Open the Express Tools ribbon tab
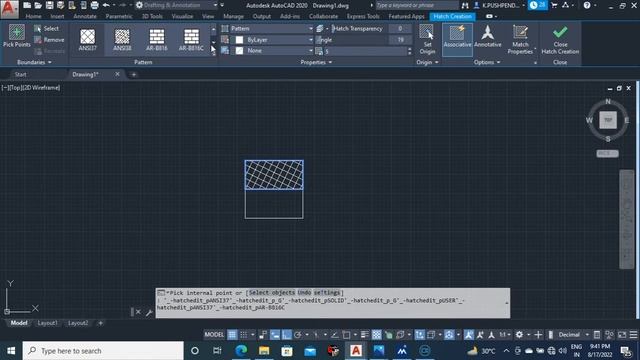 point(363,16)
